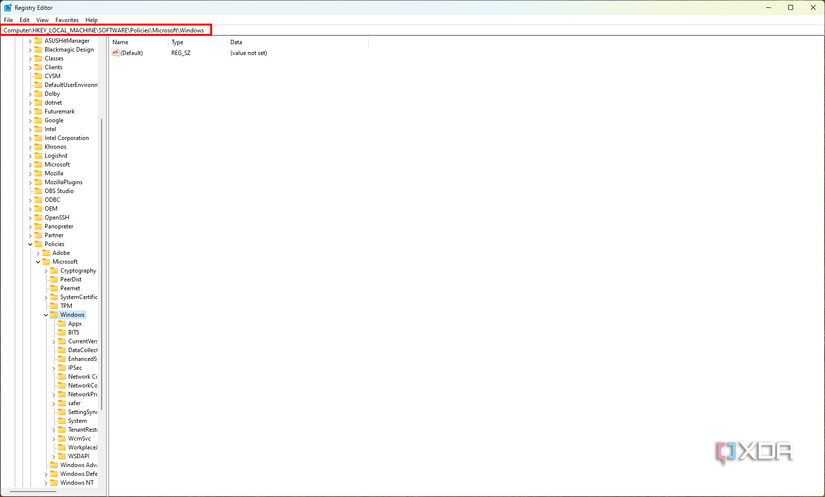Click the Dolby folder icon
This screenshot has width=825, height=497.
point(38,94)
